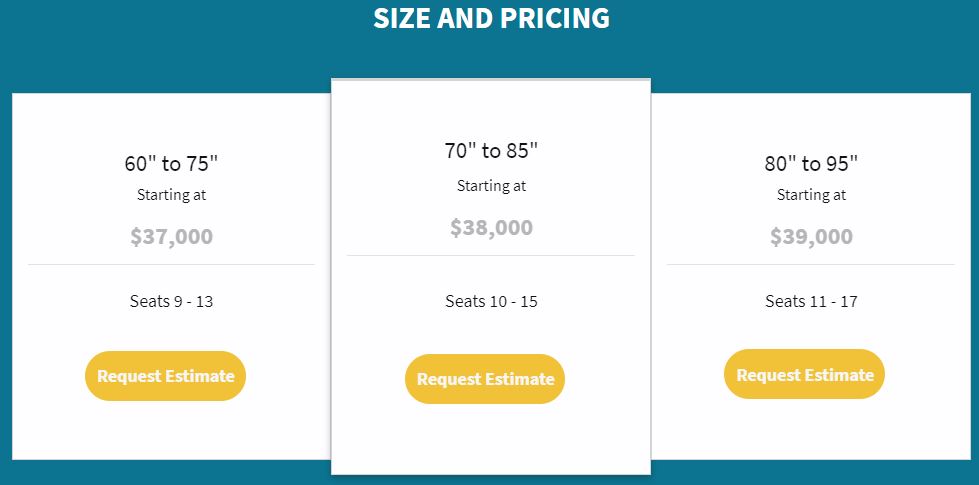Select the 80" to 95" size title
The image size is (979, 485).
[811, 164]
